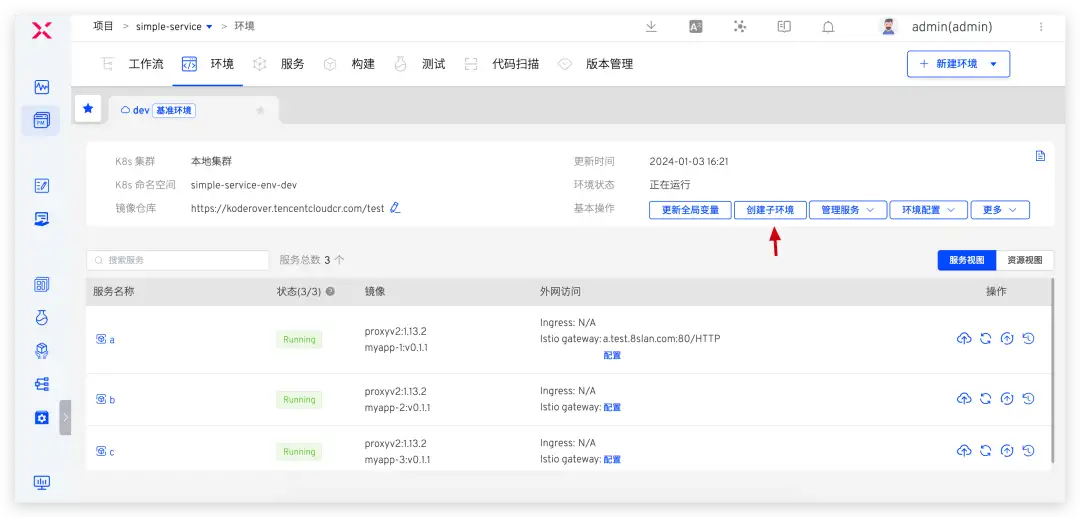Open the 工作流 tab
Viewport: 1080px width, 517px height.
point(134,64)
